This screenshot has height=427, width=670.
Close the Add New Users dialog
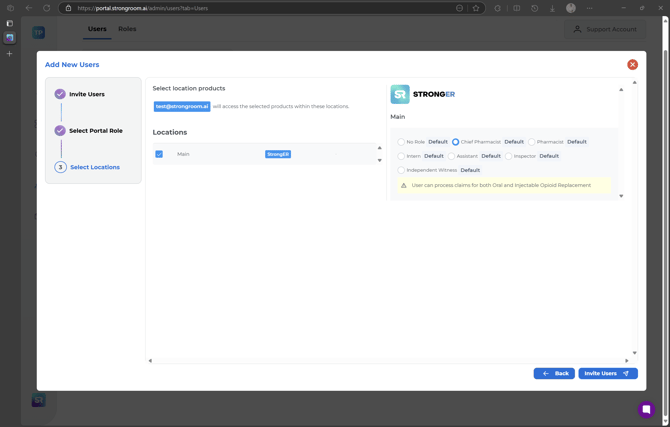632,65
